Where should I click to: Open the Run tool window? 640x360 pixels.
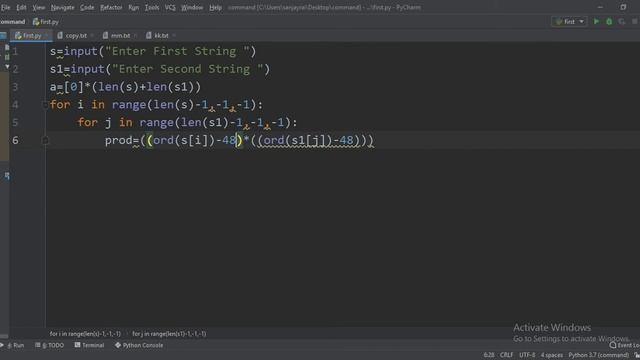[13, 345]
